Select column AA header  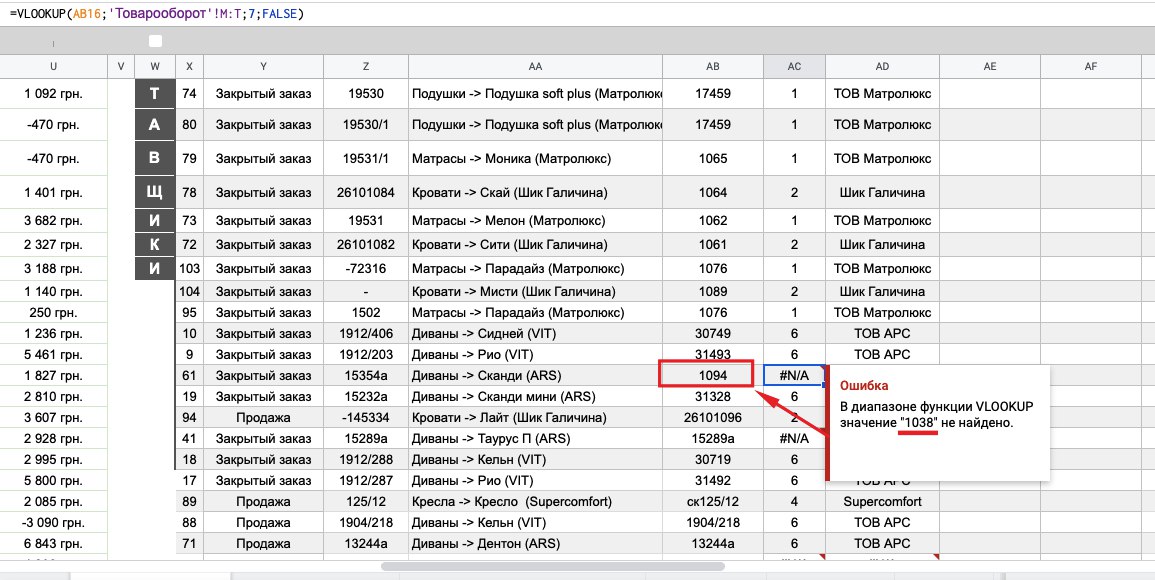coord(535,66)
